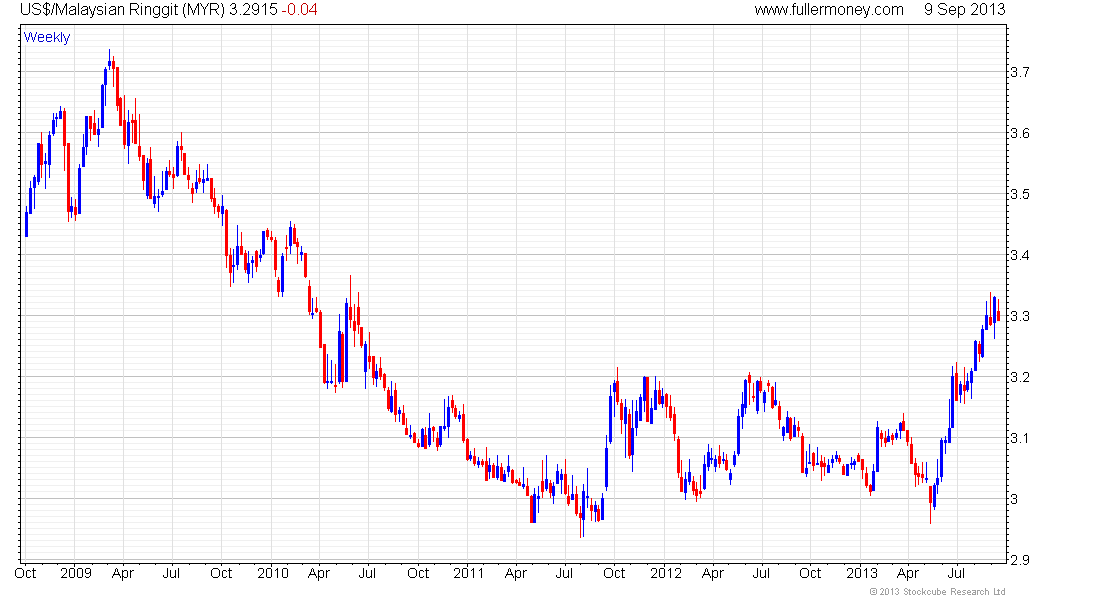The image size is (1100, 600).
Task: Click the 3.6 price axis label
Action: [x=1019, y=133]
